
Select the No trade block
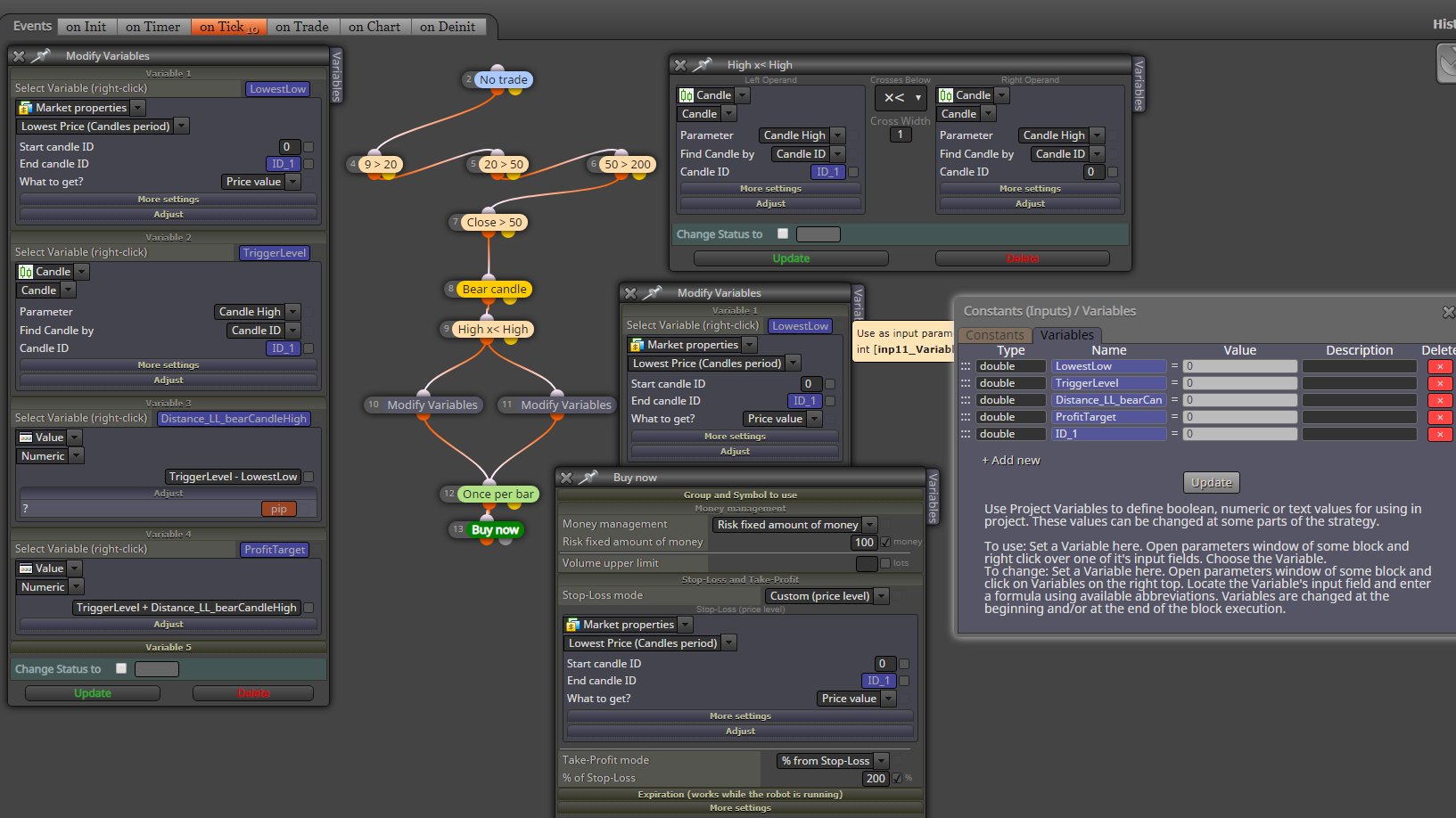click(503, 79)
